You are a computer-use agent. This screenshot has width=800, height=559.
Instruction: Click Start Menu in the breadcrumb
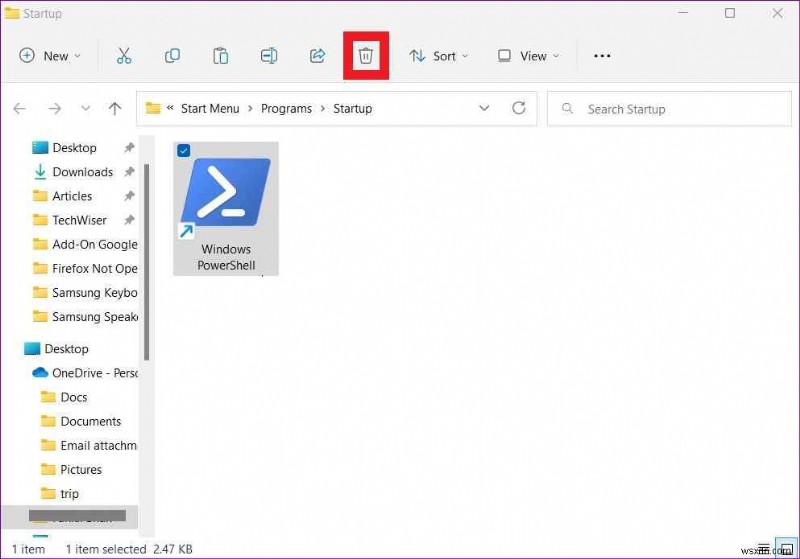[x=210, y=109]
